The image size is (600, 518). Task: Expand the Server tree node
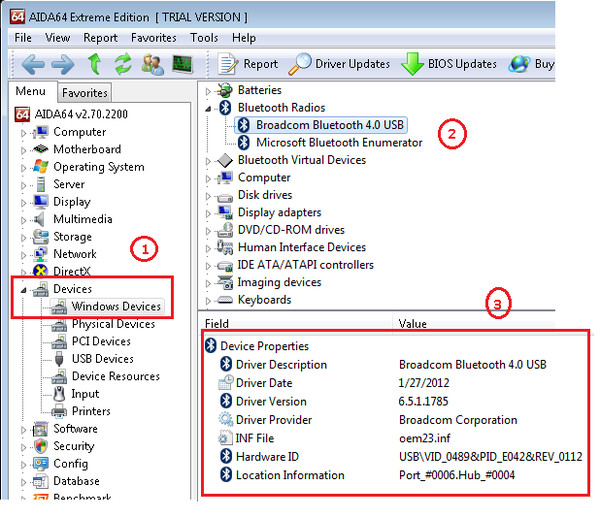[23, 186]
